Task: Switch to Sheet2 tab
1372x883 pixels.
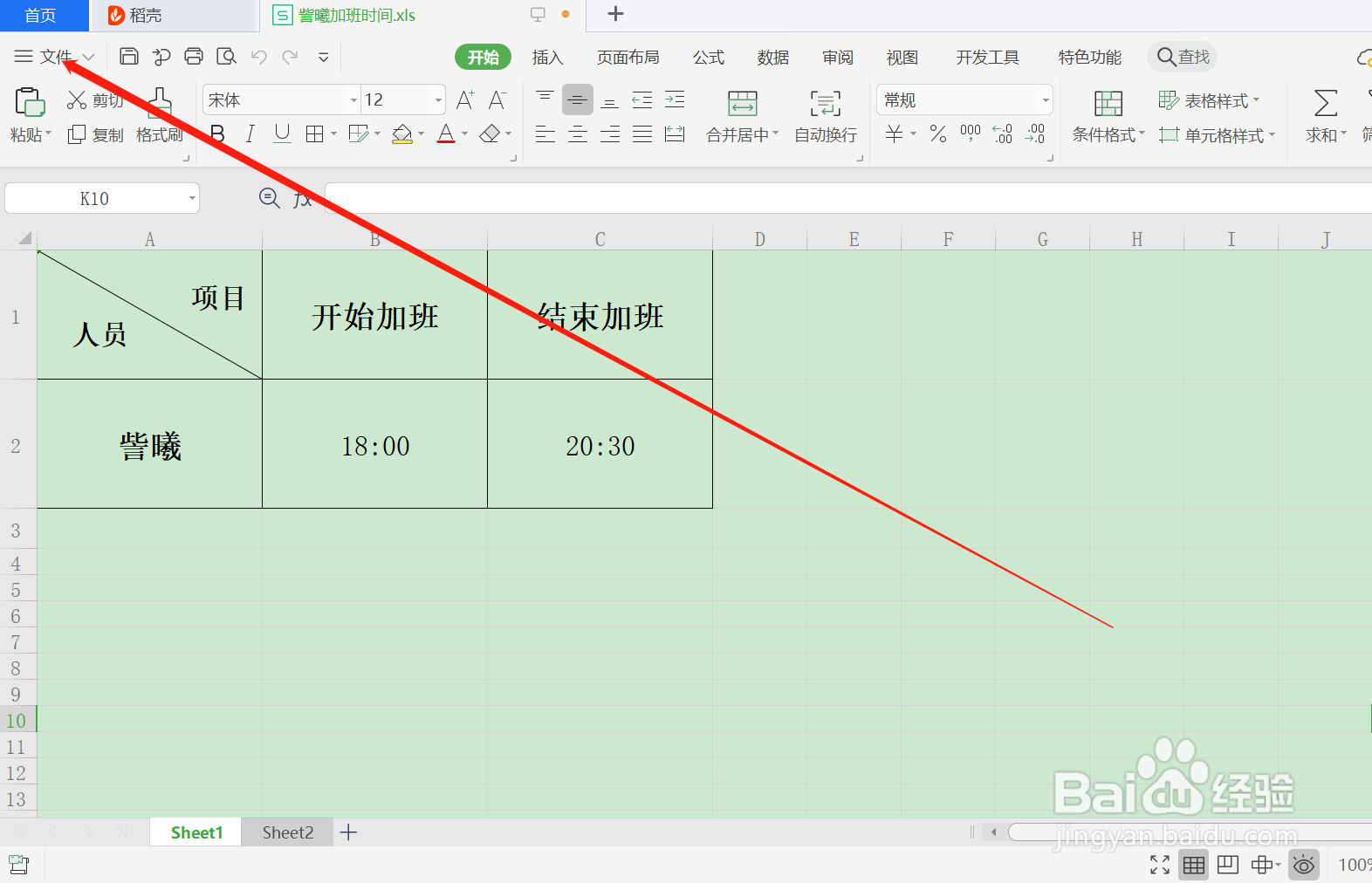Action: coord(288,832)
